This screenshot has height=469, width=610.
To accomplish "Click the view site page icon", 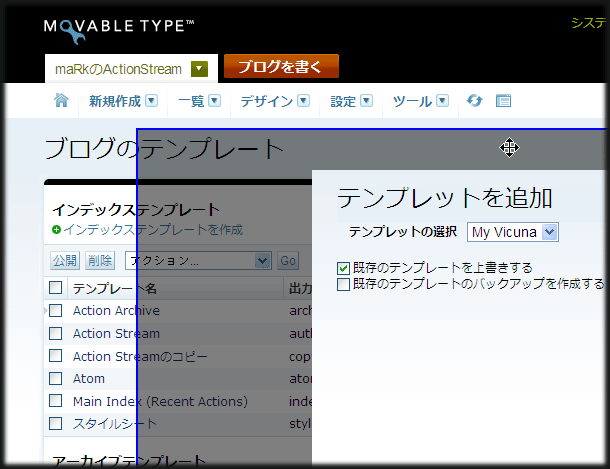I will (x=503, y=101).
